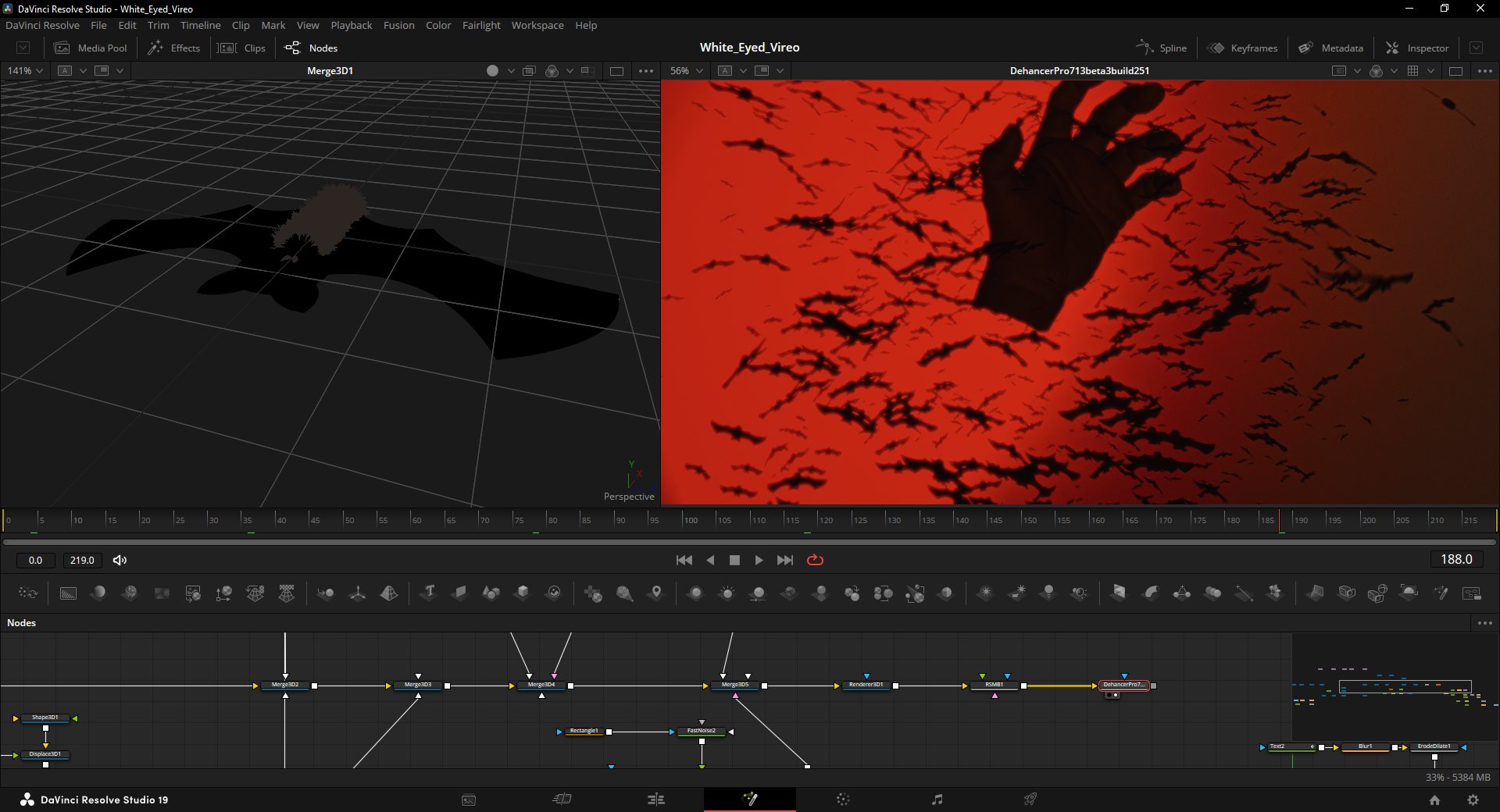Mute audio with the speaker icon
This screenshot has height=812, width=1500.
120,560
